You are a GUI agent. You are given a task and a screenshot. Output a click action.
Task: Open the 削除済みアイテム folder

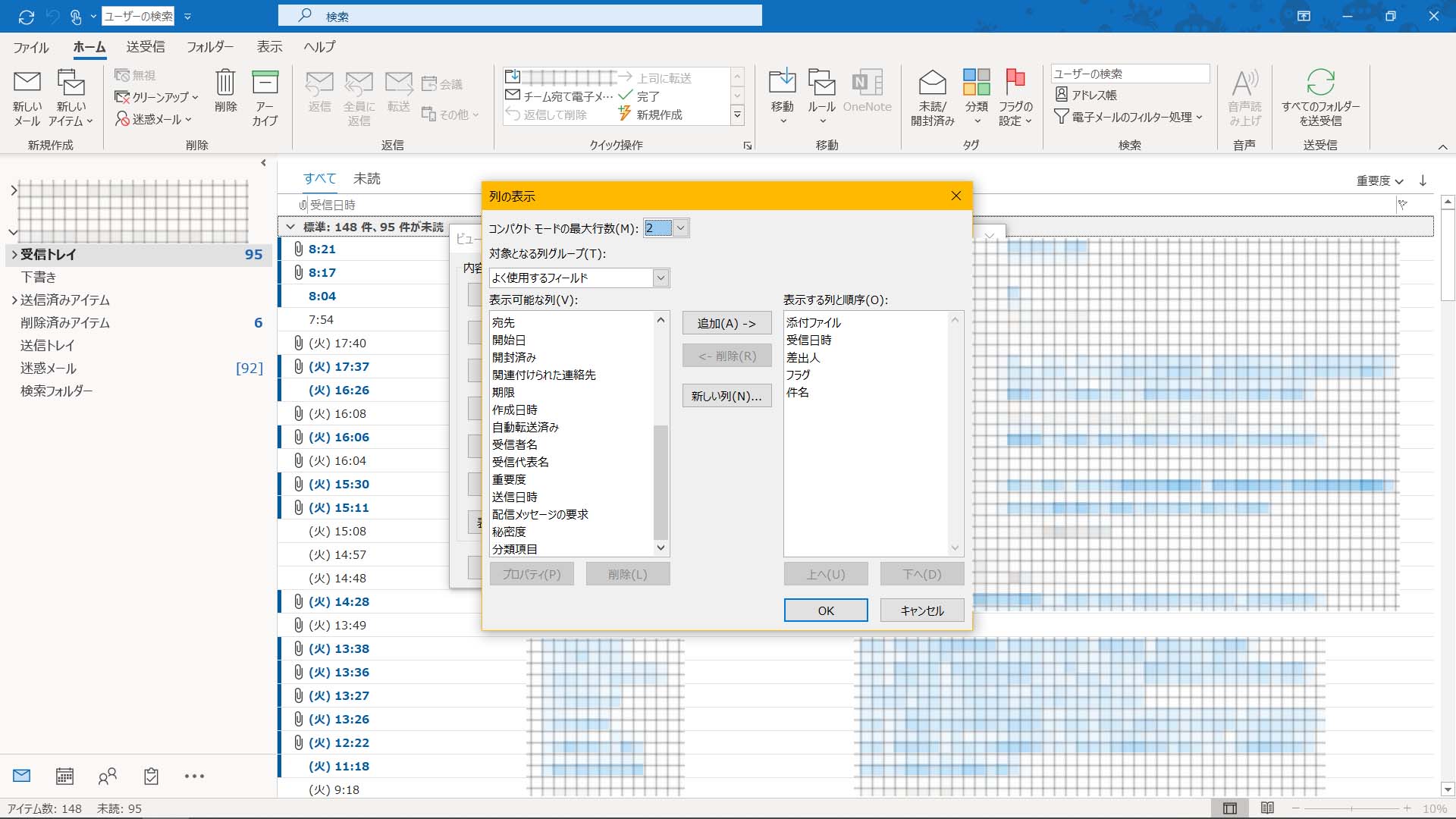(x=65, y=323)
